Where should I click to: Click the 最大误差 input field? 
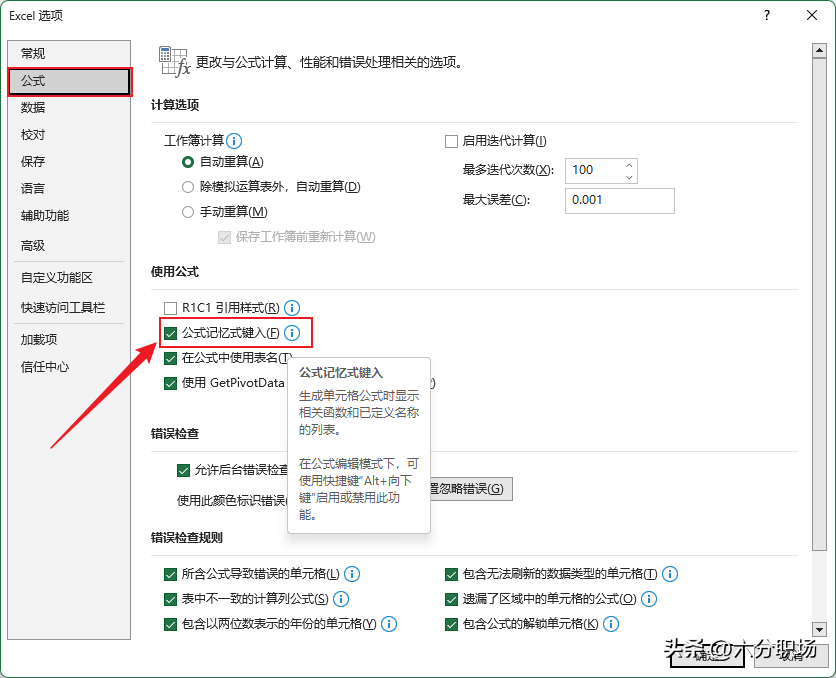tap(620, 200)
